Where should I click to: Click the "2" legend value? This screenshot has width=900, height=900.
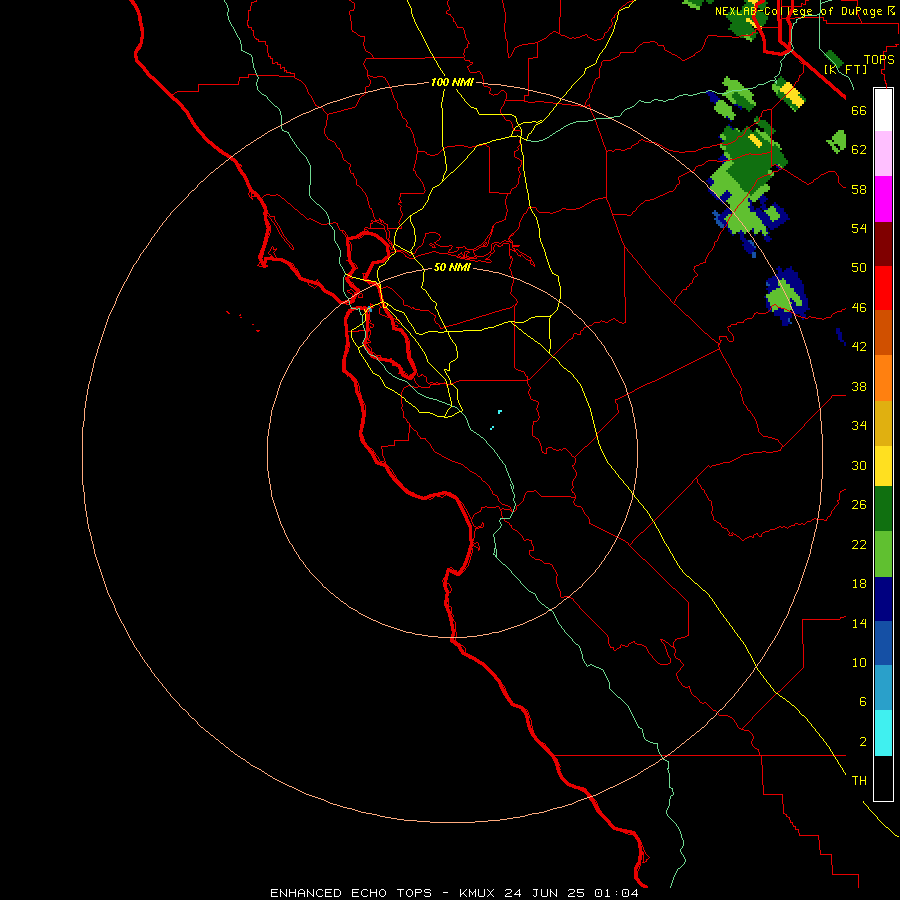[862, 742]
